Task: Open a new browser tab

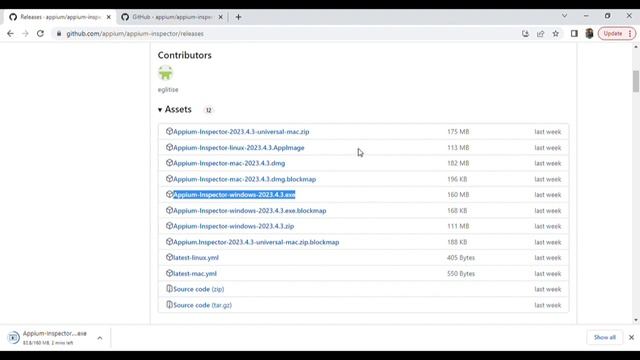Action: [x=238, y=17]
